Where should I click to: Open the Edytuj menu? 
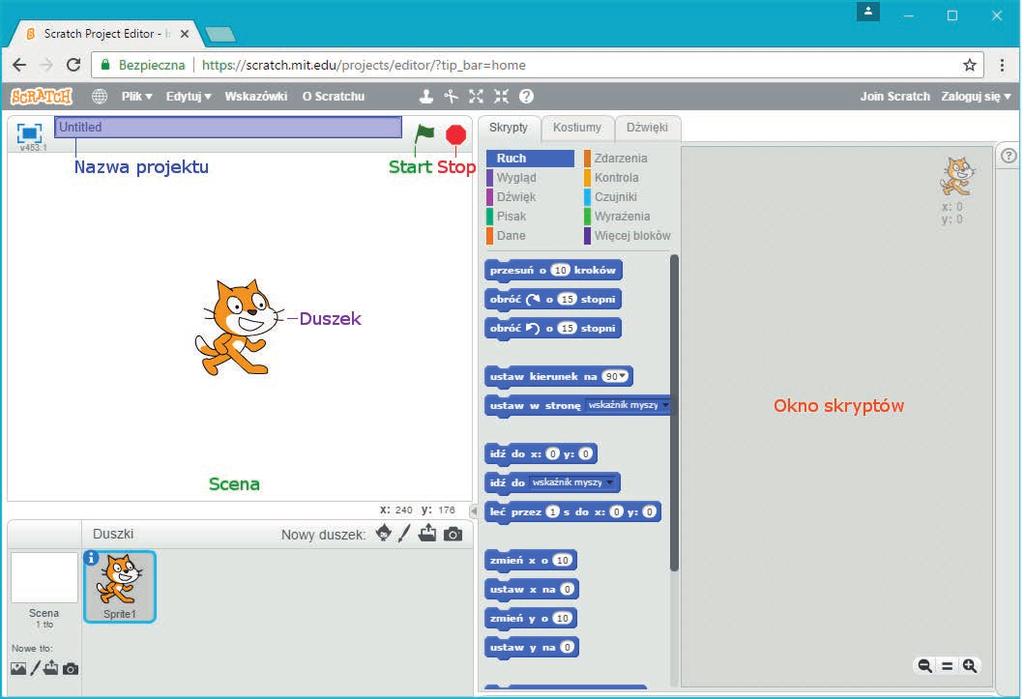pyautogui.click(x=188, y=96)
